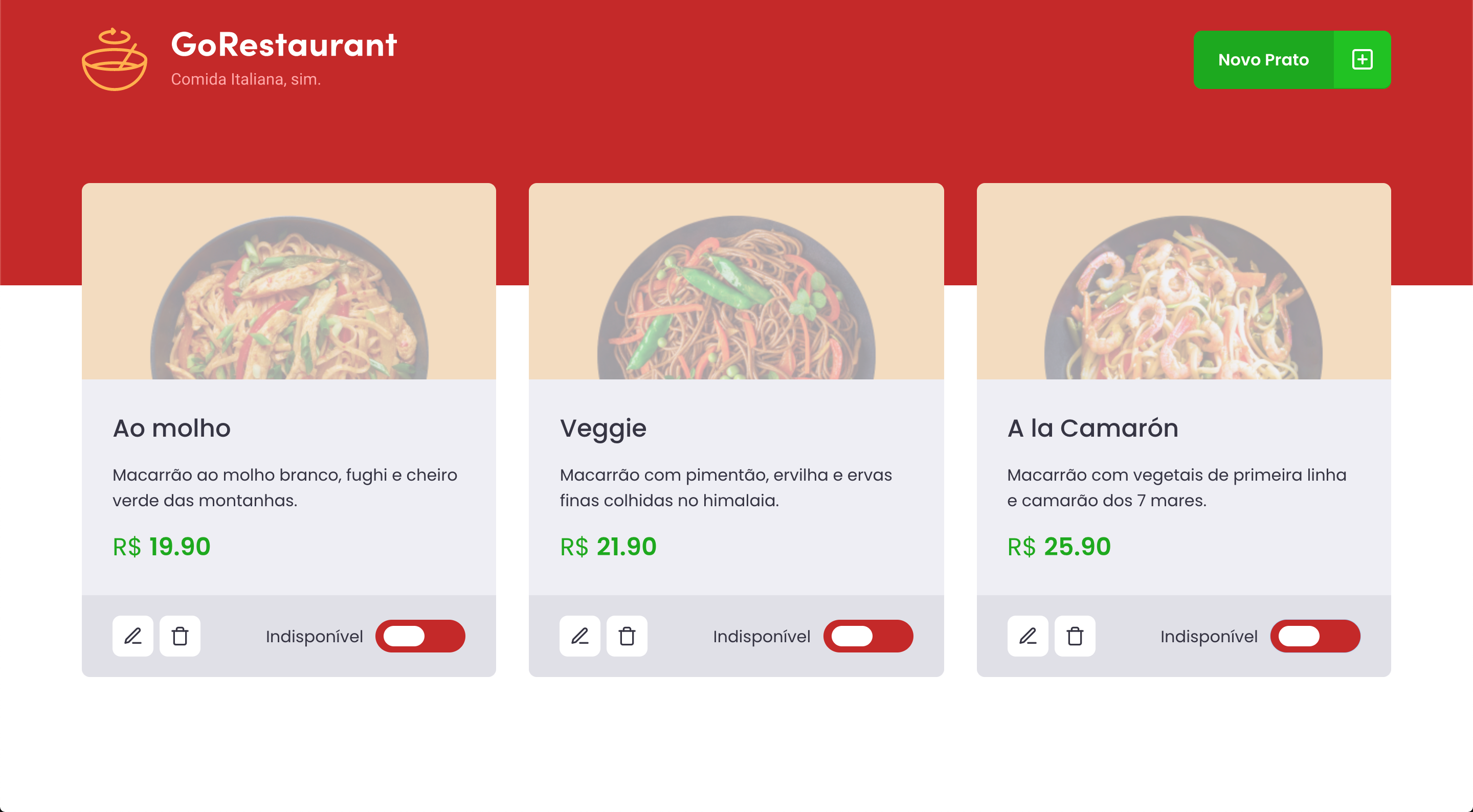Select the Ao molho dish title
This screenshot has height=812, width=1473.
[x=171, y=427]
